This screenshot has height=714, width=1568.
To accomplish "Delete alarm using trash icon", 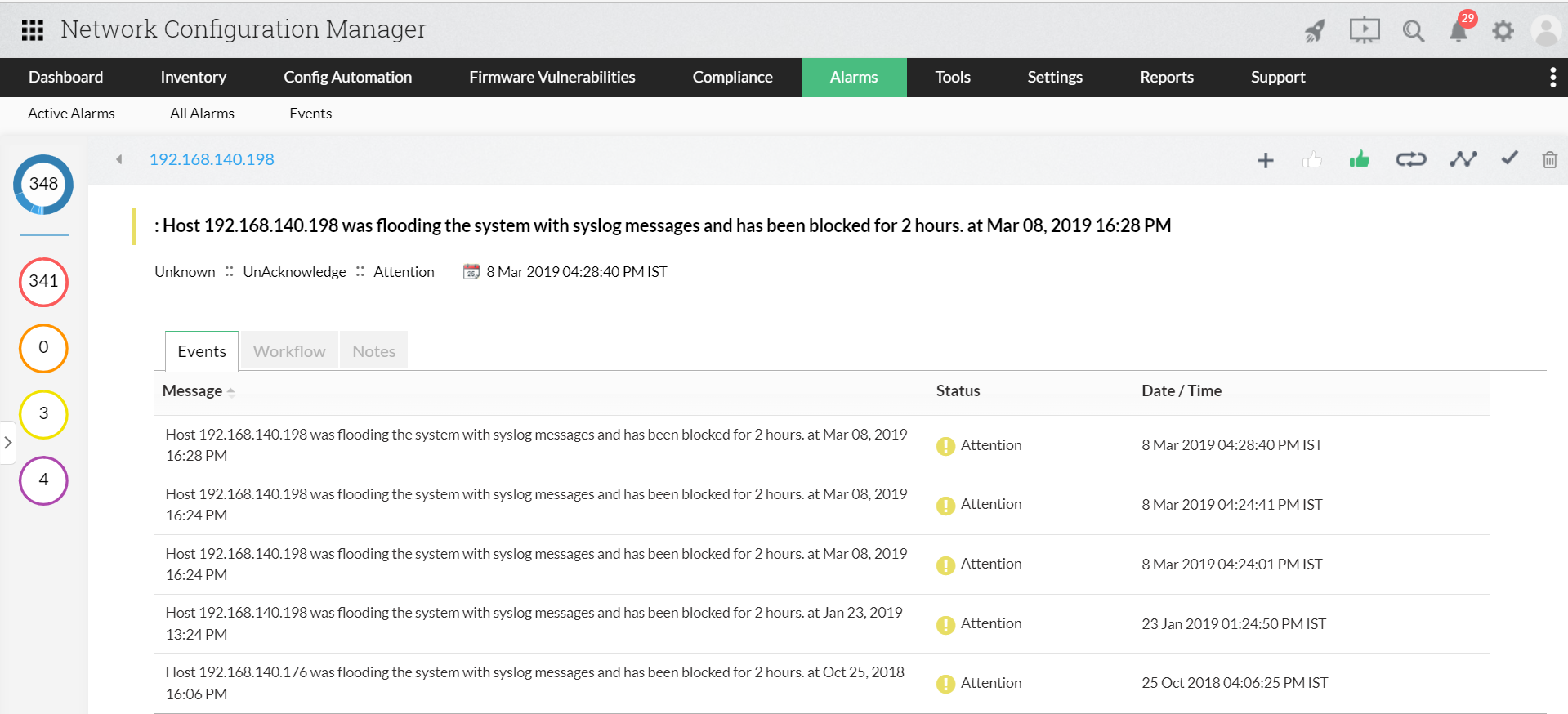I will pos(1549,159).
